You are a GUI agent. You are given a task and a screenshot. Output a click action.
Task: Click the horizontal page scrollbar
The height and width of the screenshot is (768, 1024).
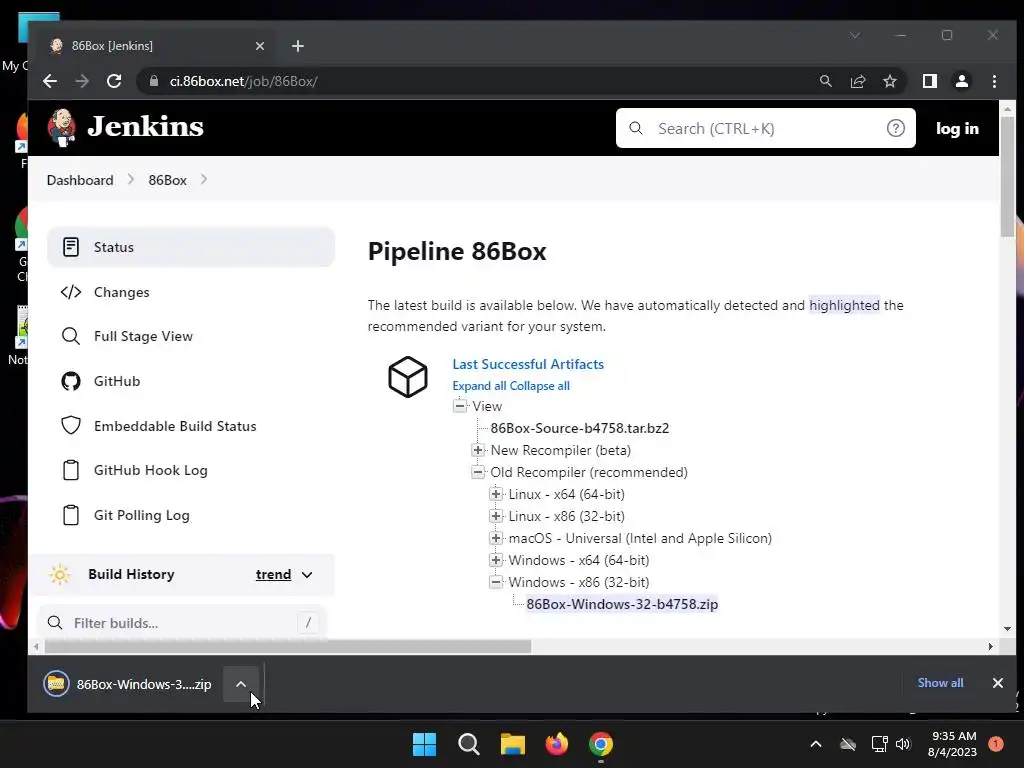click(287, 647)
